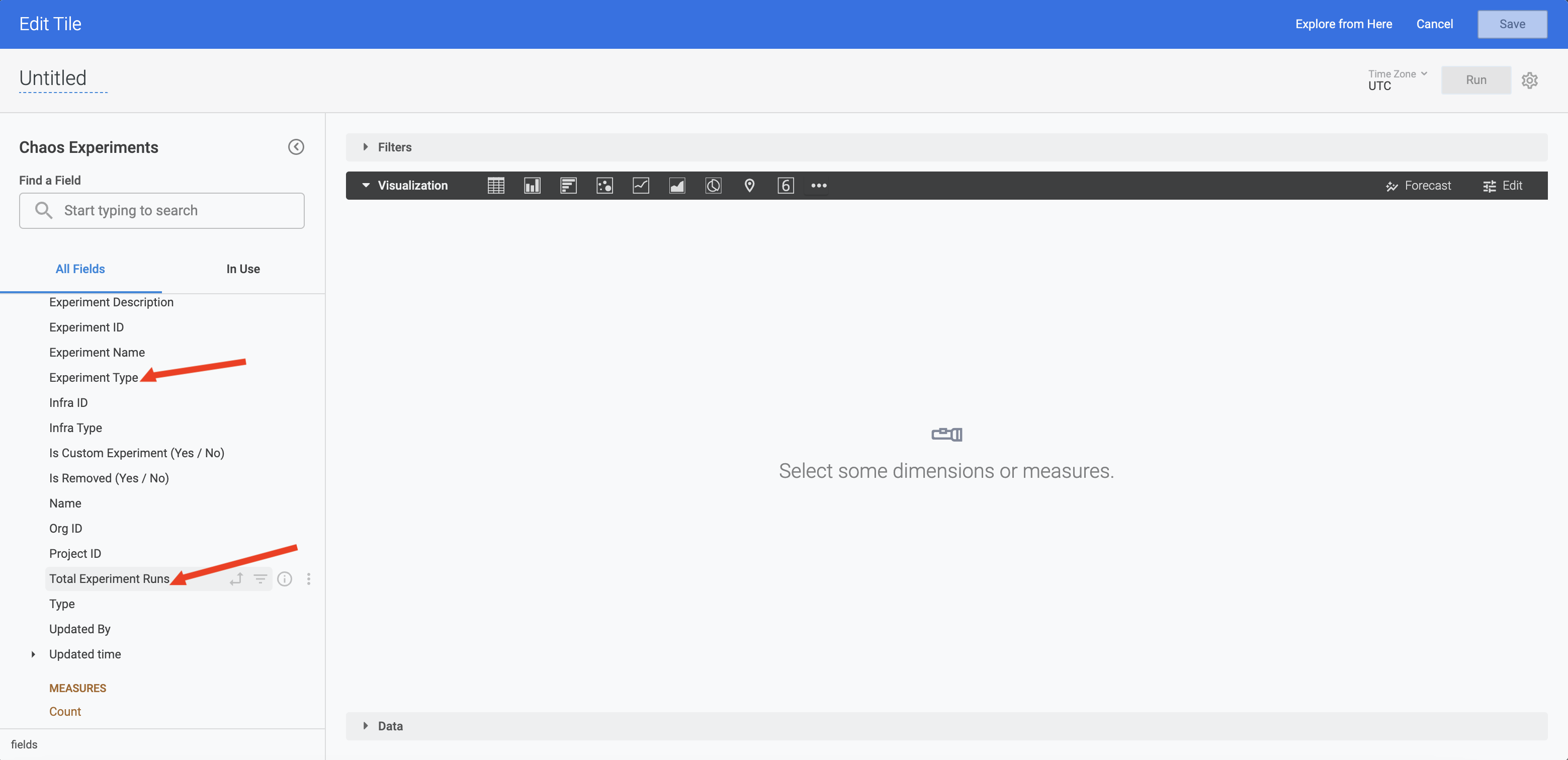This screenshot has height=760, width=1568.
Task: Open more visualization options via ellipsis icon
Action: (x=819, y=185)
